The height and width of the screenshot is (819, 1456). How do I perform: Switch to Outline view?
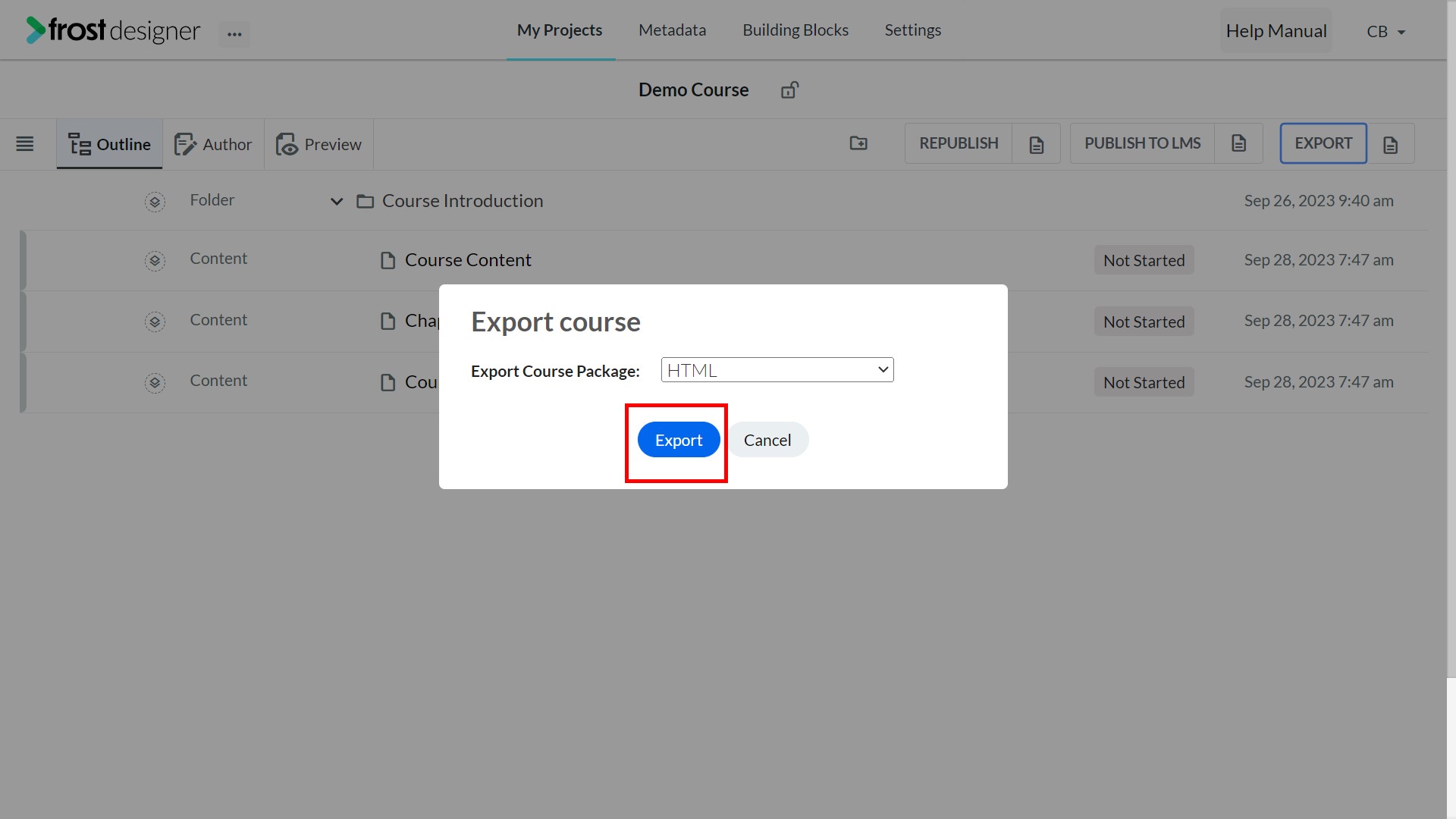[x=109, y=144]
